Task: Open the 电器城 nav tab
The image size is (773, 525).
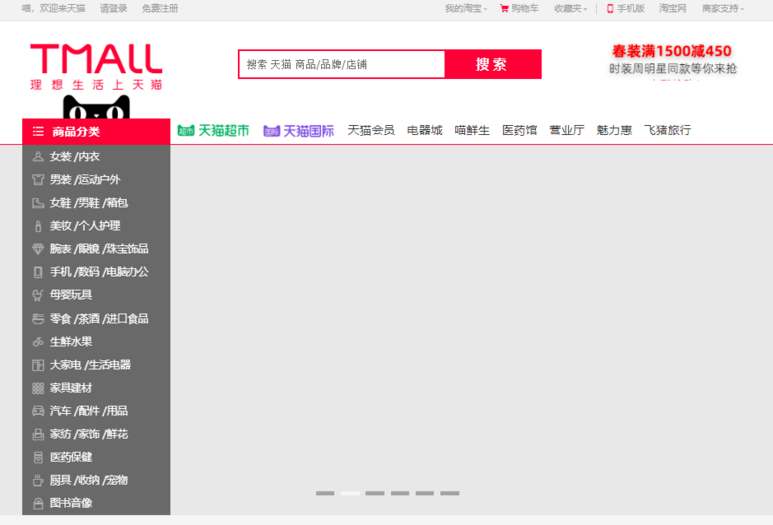Action: coord(424,131)
